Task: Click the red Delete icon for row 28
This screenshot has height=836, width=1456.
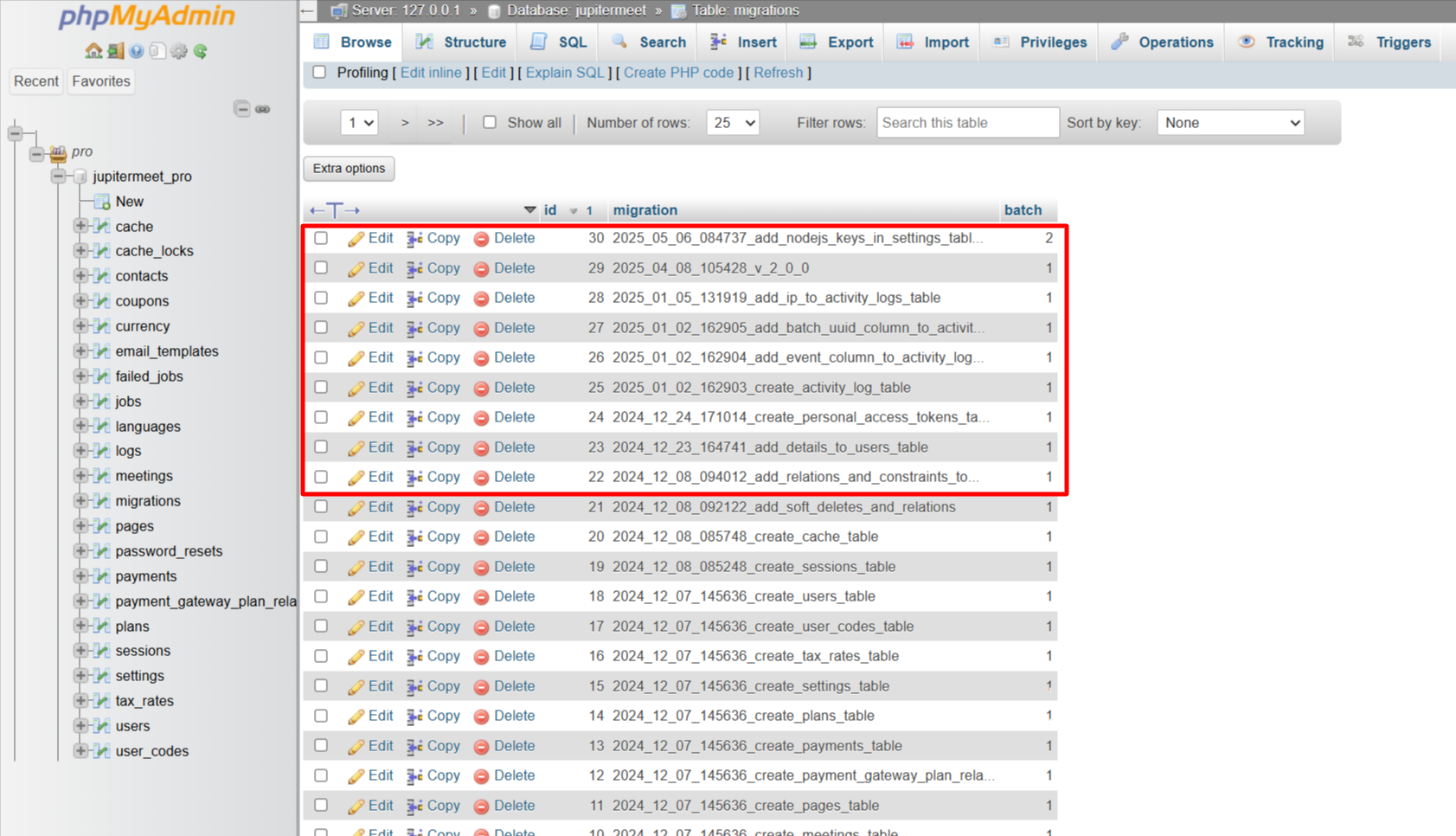Action: [x=481, y=299]
